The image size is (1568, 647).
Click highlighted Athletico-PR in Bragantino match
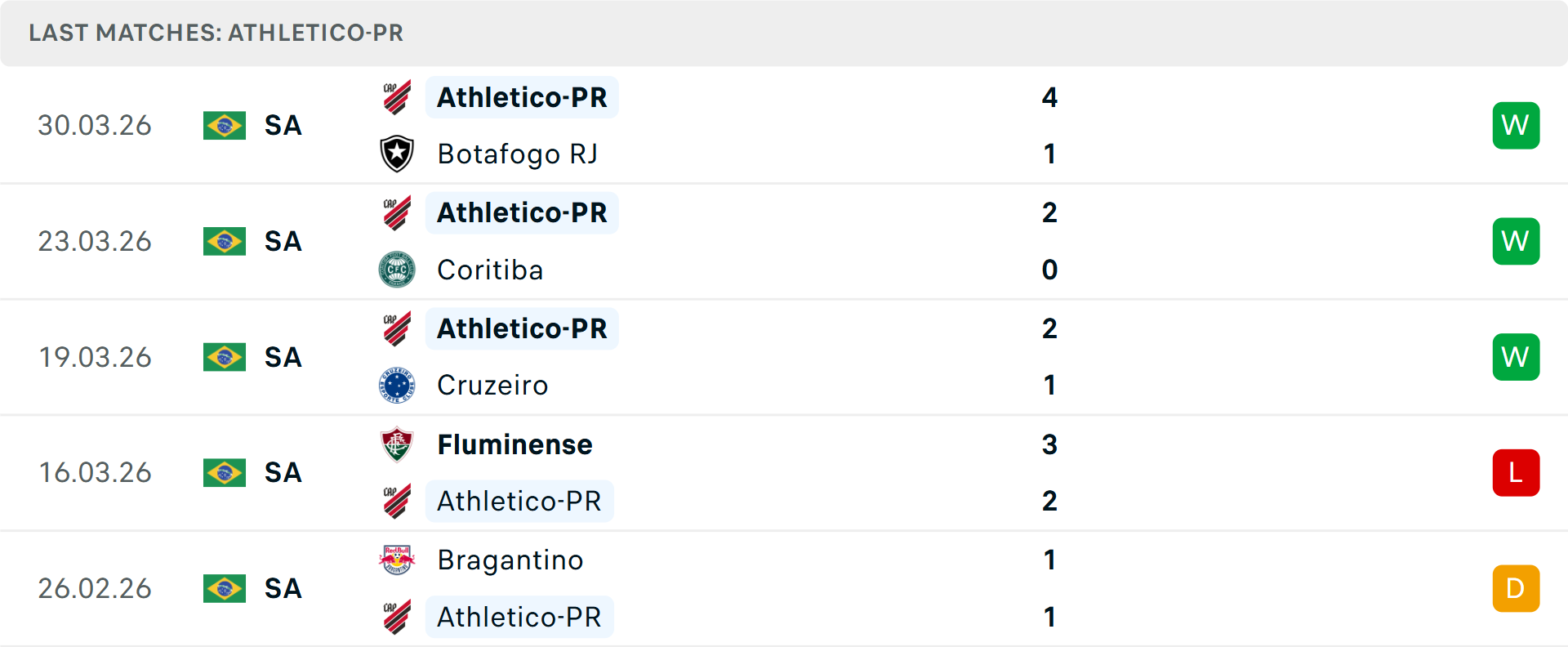pyautogui.click(x=519, y=617)
